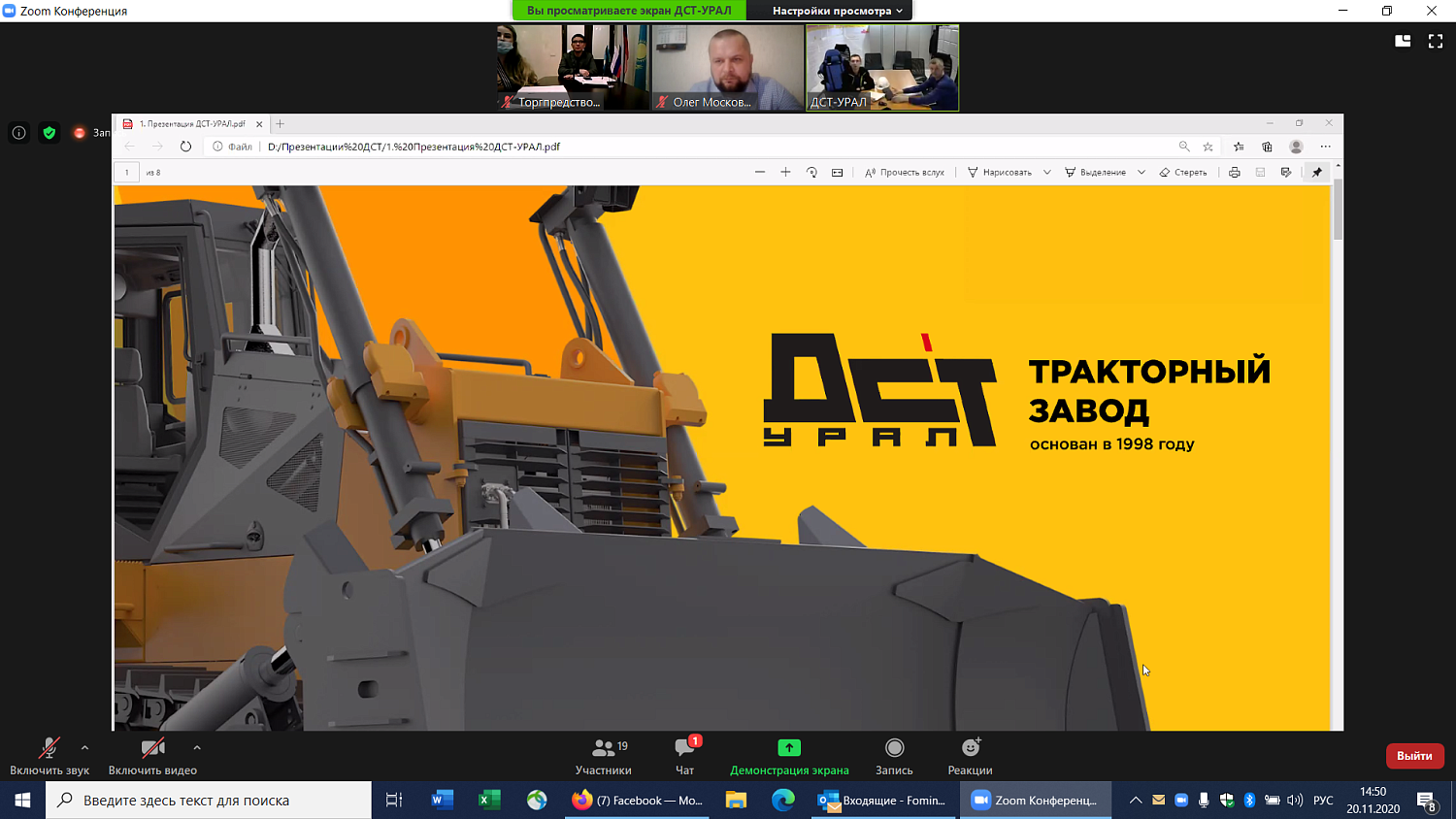The width and height of the screenshot is (1456, 819).
Task: Enter Zoom full screen mode
Action: point(1435,41)
